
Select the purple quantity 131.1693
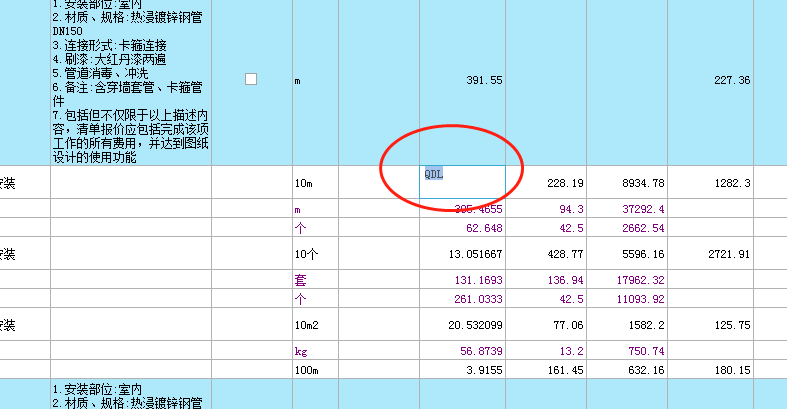(x=478, y=280)
